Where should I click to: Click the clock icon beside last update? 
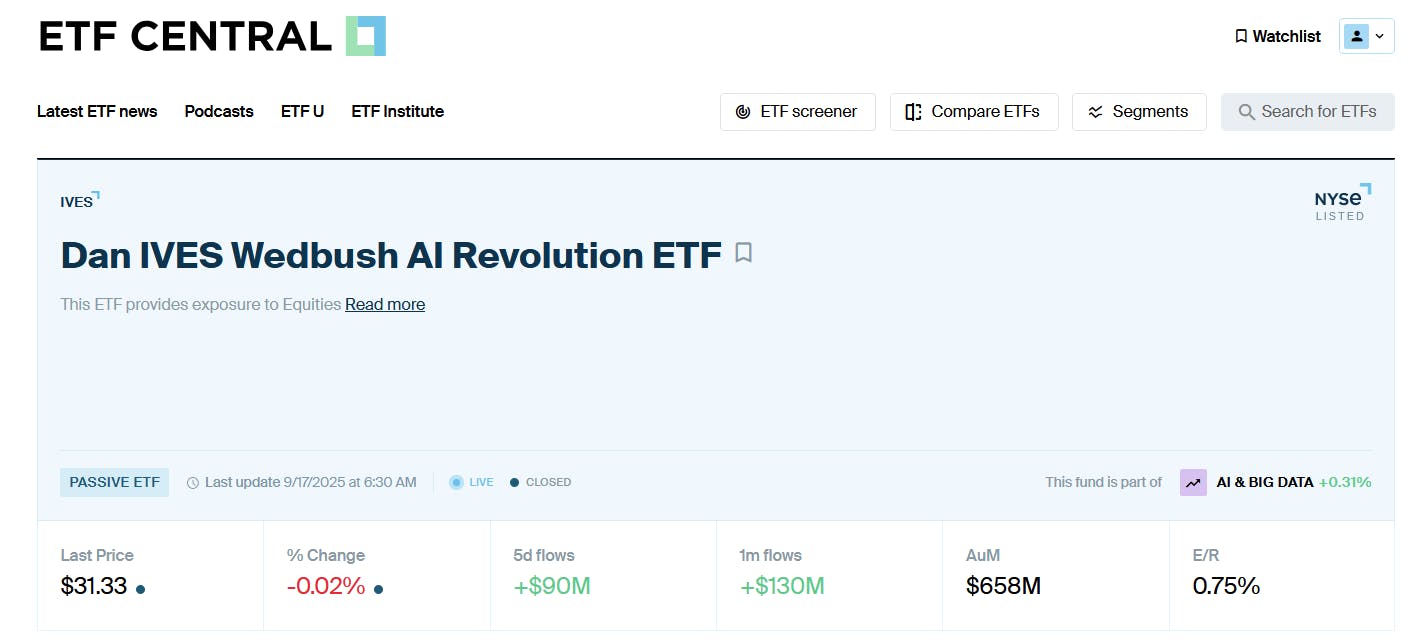pyautogui.click(x=192, y=482)
